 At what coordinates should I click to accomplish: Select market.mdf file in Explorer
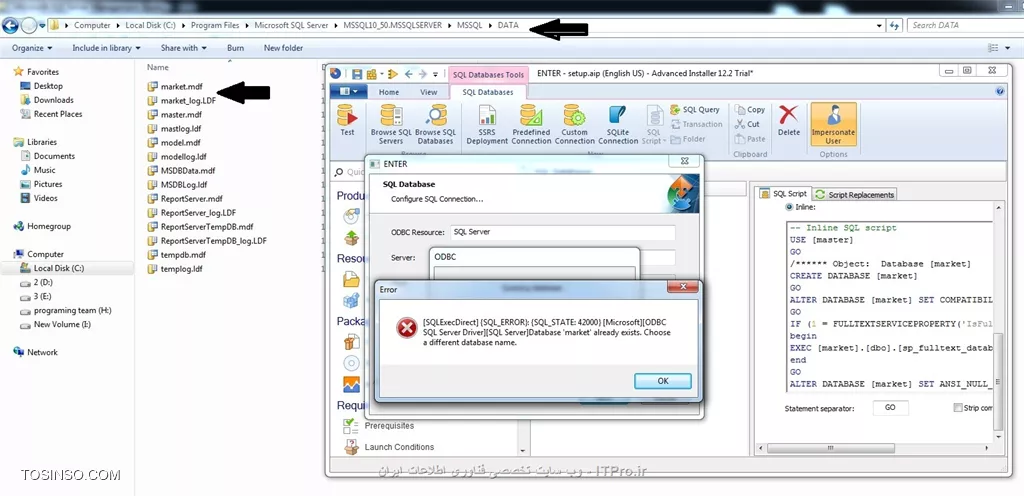tap(175, 87)
